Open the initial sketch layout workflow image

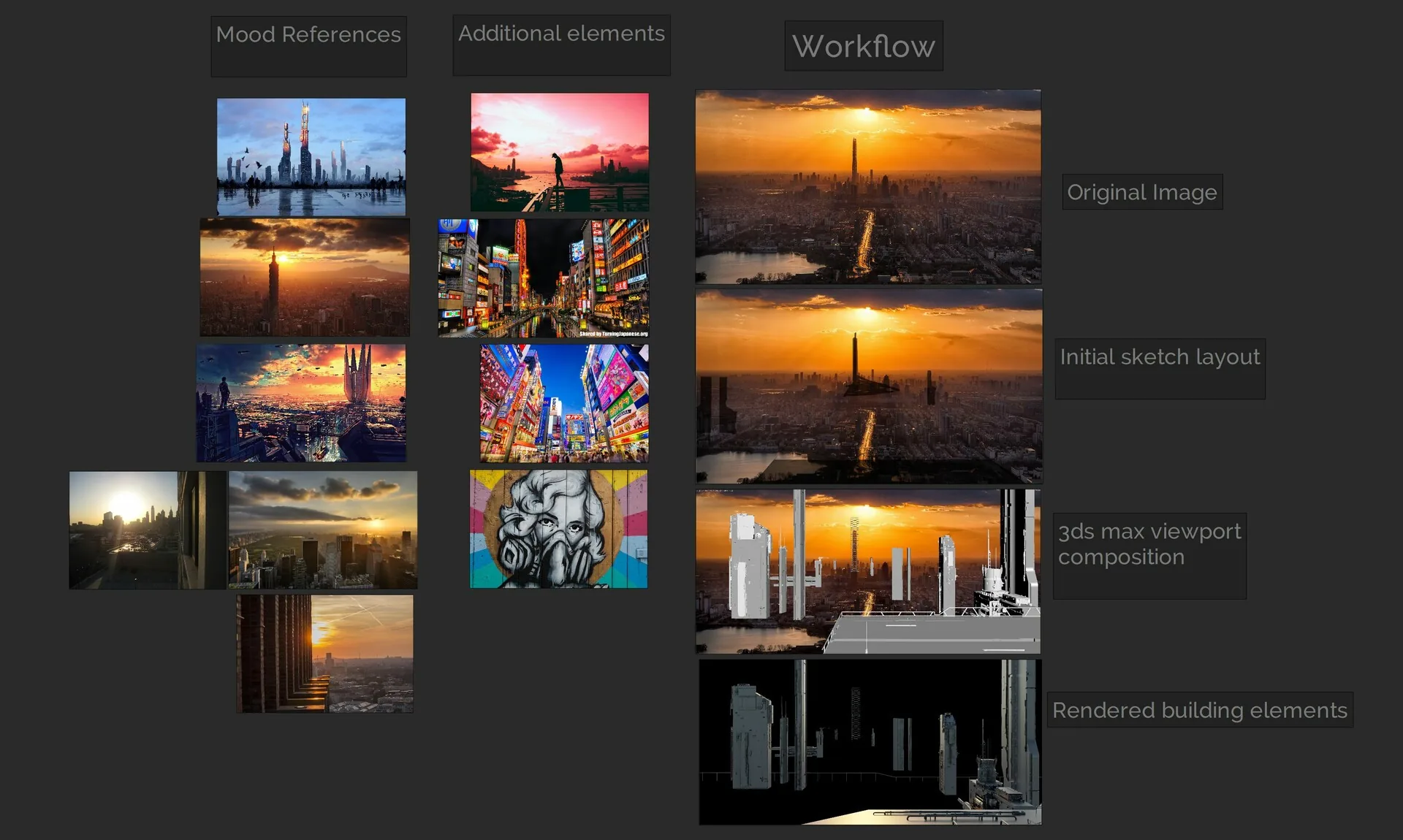[869, 386]
